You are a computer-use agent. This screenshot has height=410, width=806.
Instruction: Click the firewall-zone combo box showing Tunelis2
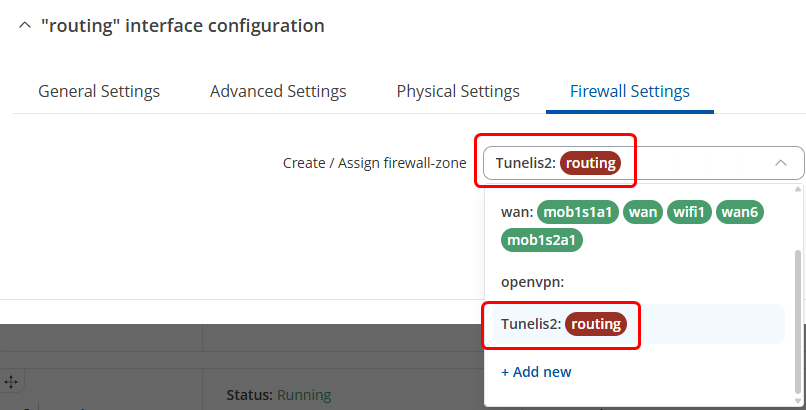click(644, 163)
